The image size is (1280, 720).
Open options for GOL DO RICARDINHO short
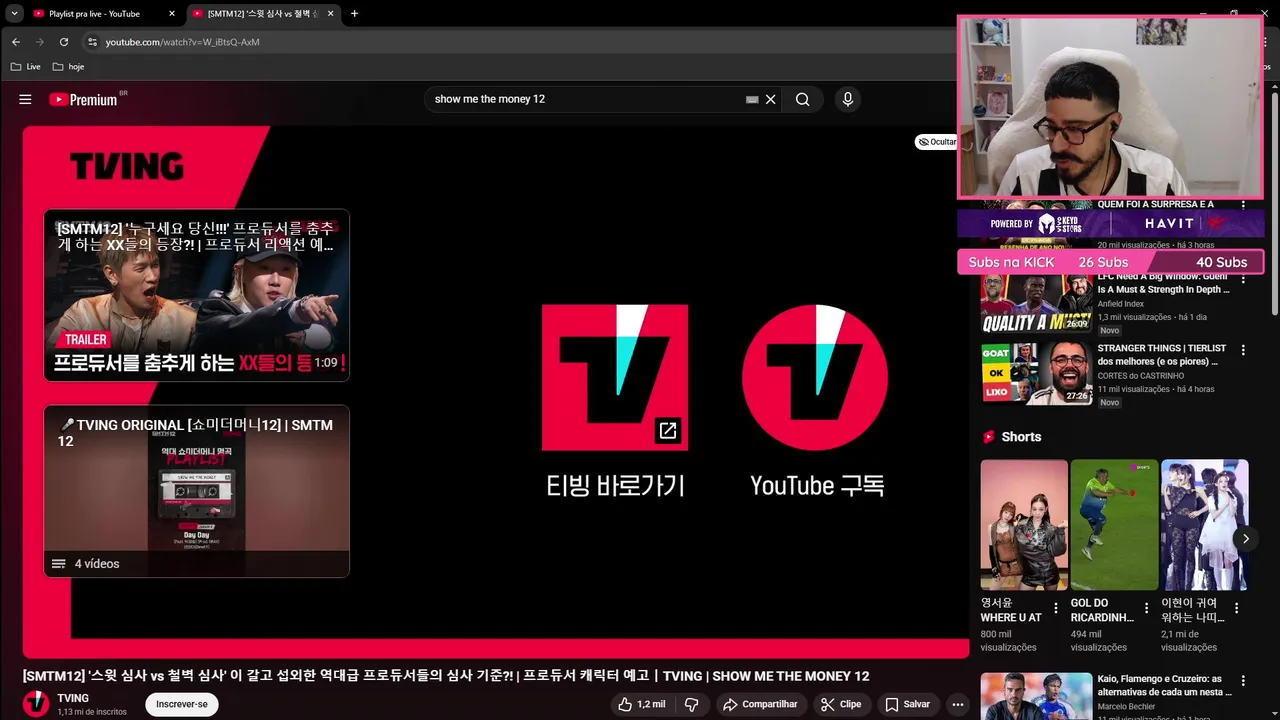pos(1145,608)
